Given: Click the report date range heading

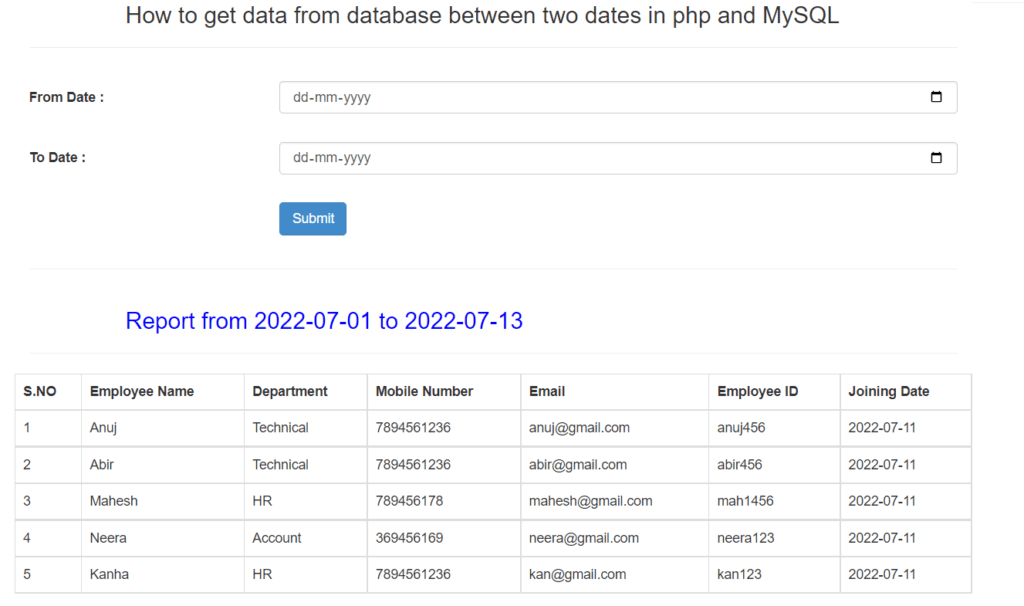Looking at the screenshot, I should coord(324,321).
